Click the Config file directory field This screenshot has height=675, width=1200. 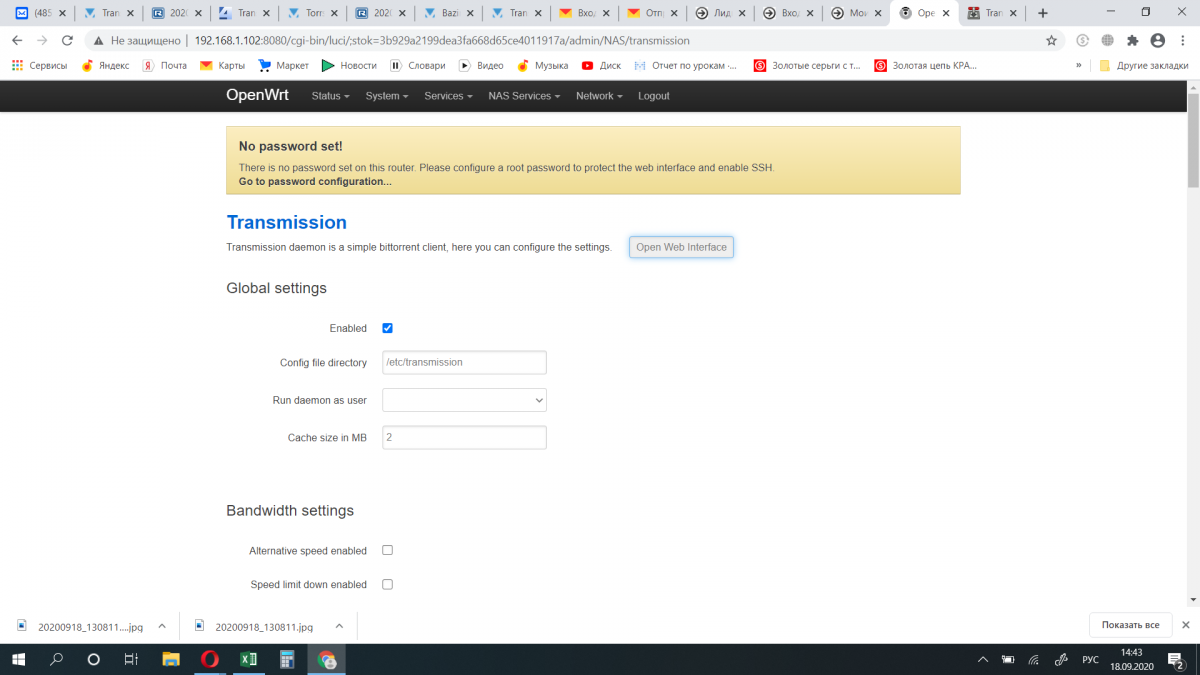click(x=464, y=362)
